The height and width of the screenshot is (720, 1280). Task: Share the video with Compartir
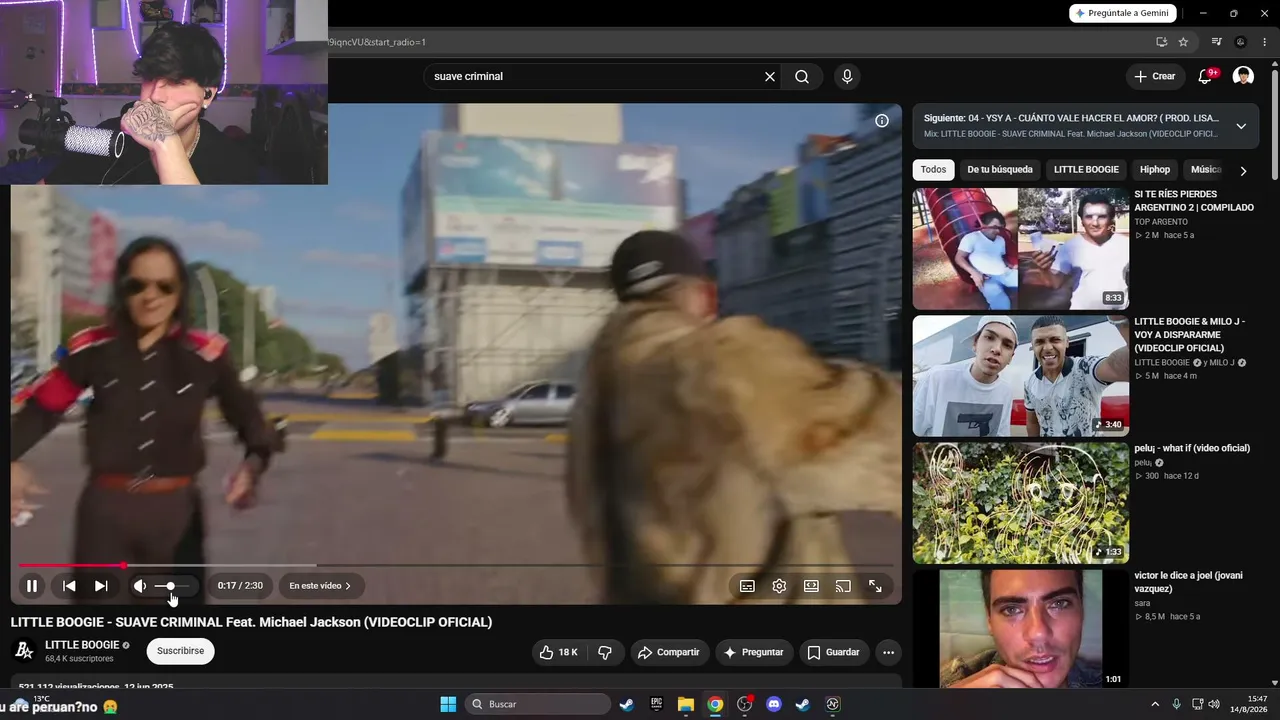669,652
